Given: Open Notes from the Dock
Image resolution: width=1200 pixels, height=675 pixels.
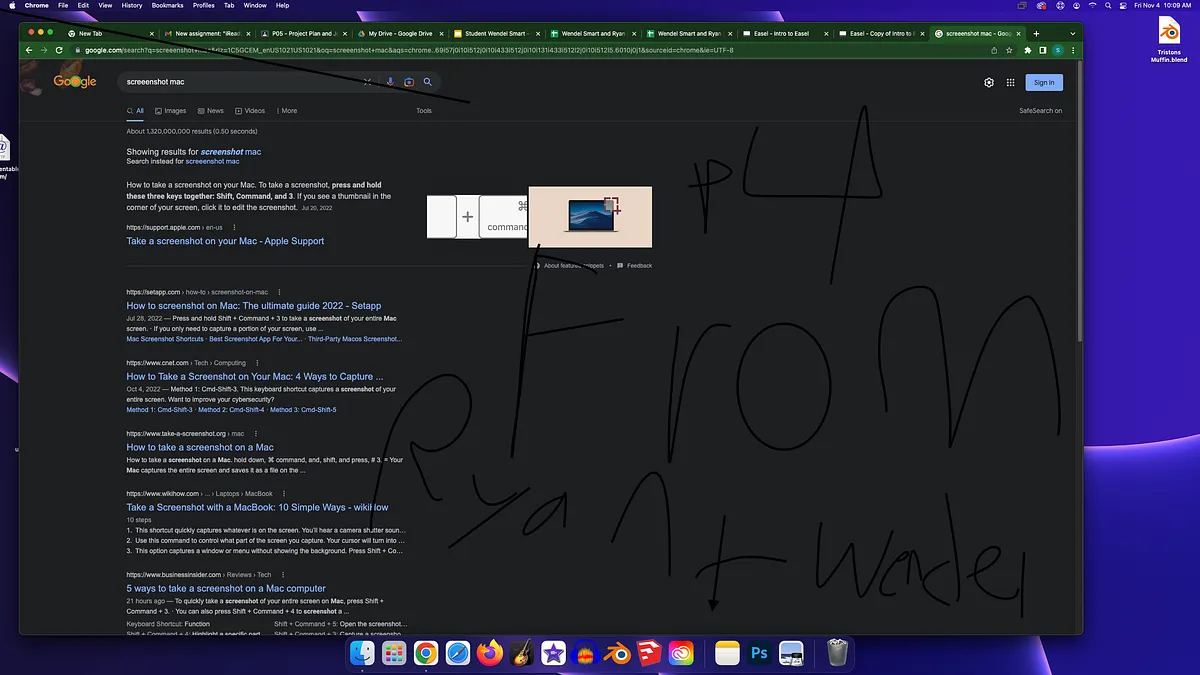Looking at the screenshot, I should pos(727,654).
